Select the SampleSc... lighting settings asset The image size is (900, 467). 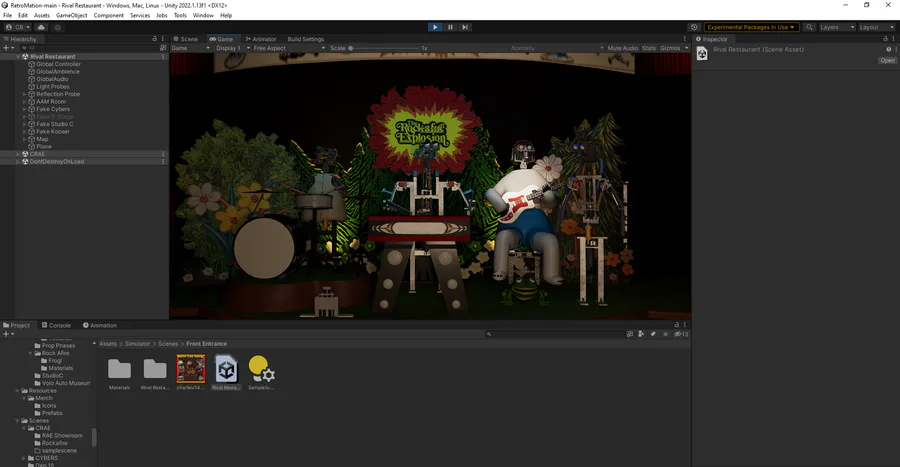coord(261,372)
